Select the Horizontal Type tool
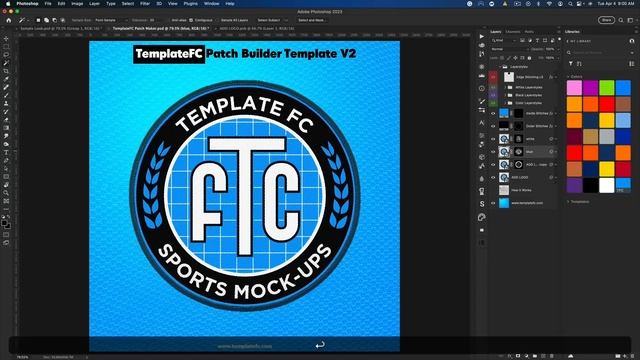 (x=6, y=153)
